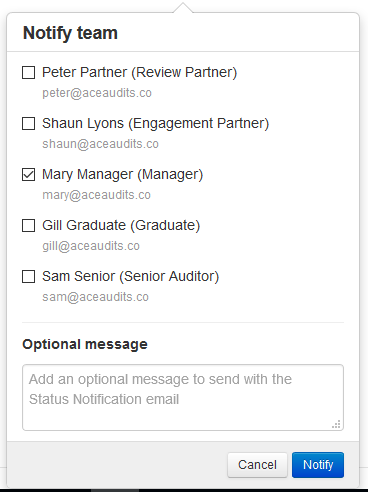The width and height of the screenshot is (368, 492).
Task: Click Shaun Lyons (Engagement Partner) label
Action: click(155, 123)
